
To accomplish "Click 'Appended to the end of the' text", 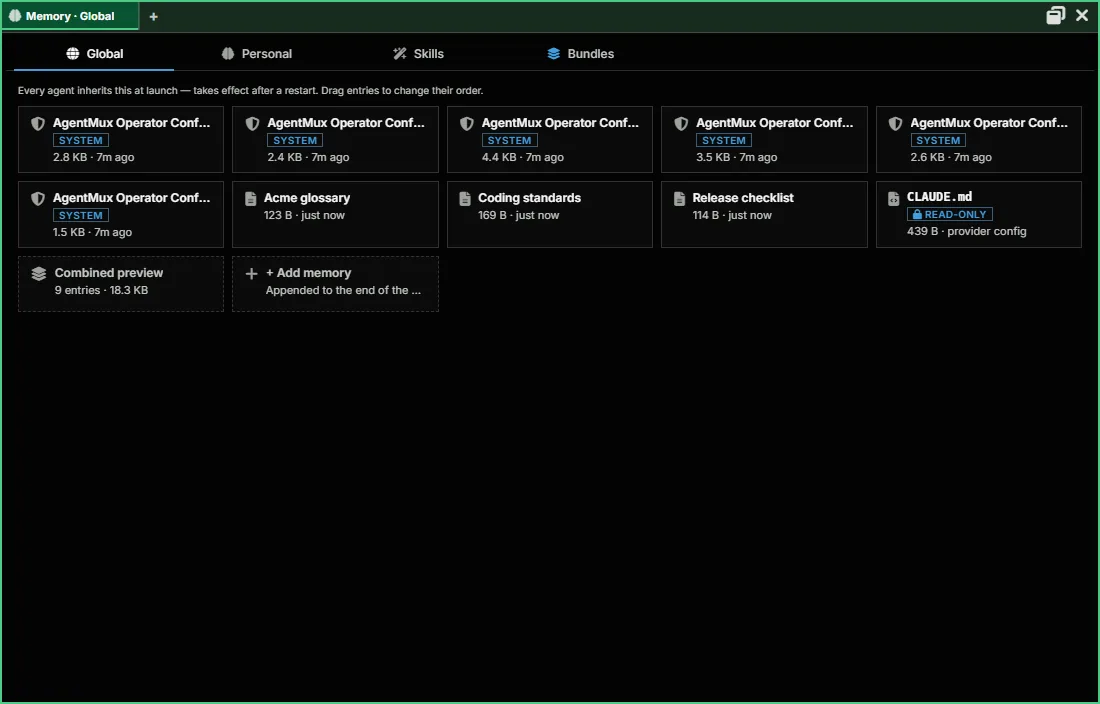I will click(x=343, y=290).
